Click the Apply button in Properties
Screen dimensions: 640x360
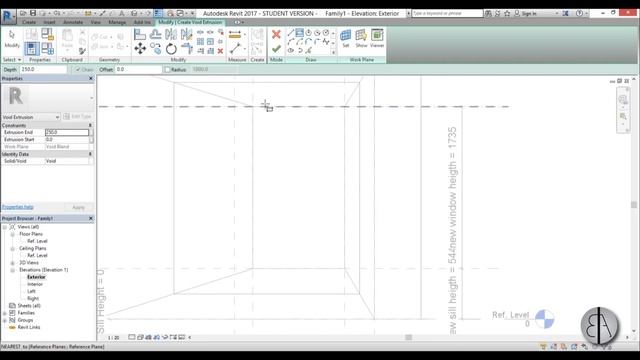(x=78, y=207)
